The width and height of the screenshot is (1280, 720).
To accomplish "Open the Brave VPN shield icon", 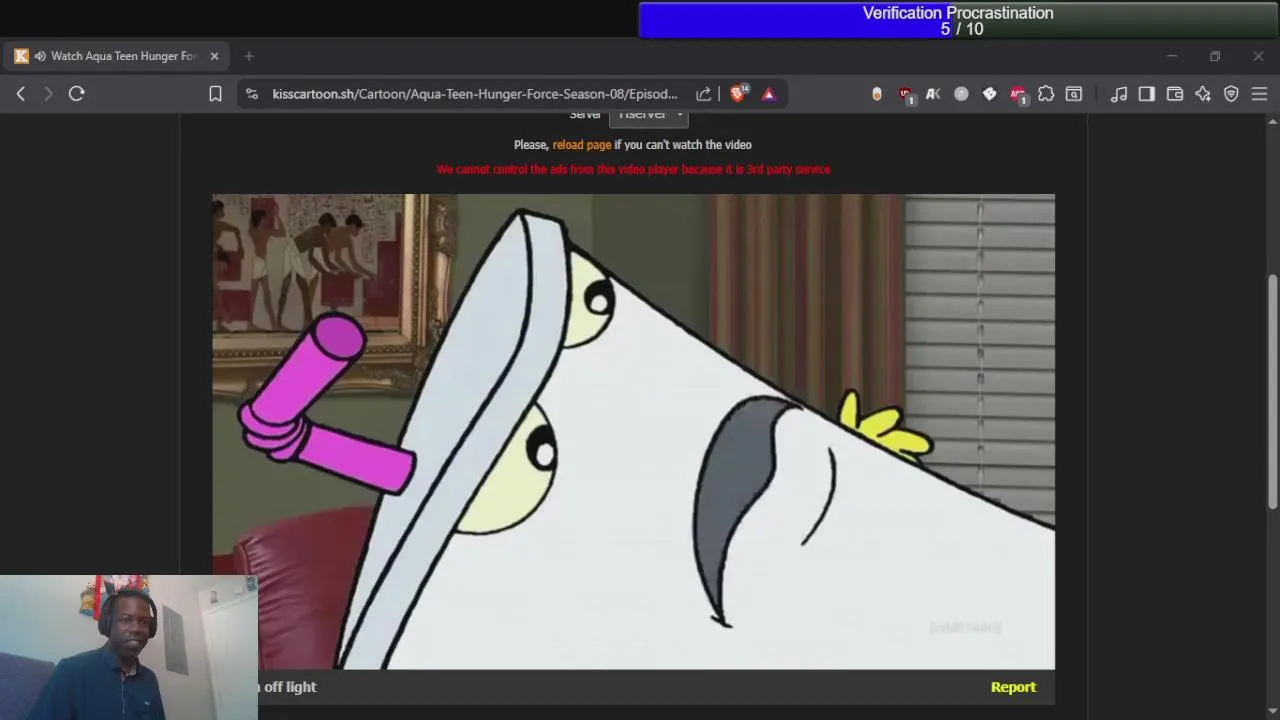I will click(1231, 94).
